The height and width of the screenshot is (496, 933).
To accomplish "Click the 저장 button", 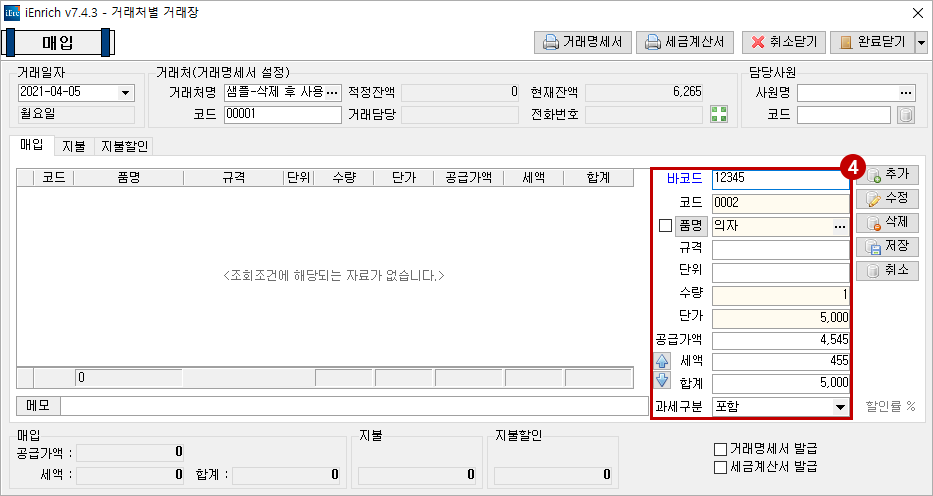I will (x=887, y=247).
